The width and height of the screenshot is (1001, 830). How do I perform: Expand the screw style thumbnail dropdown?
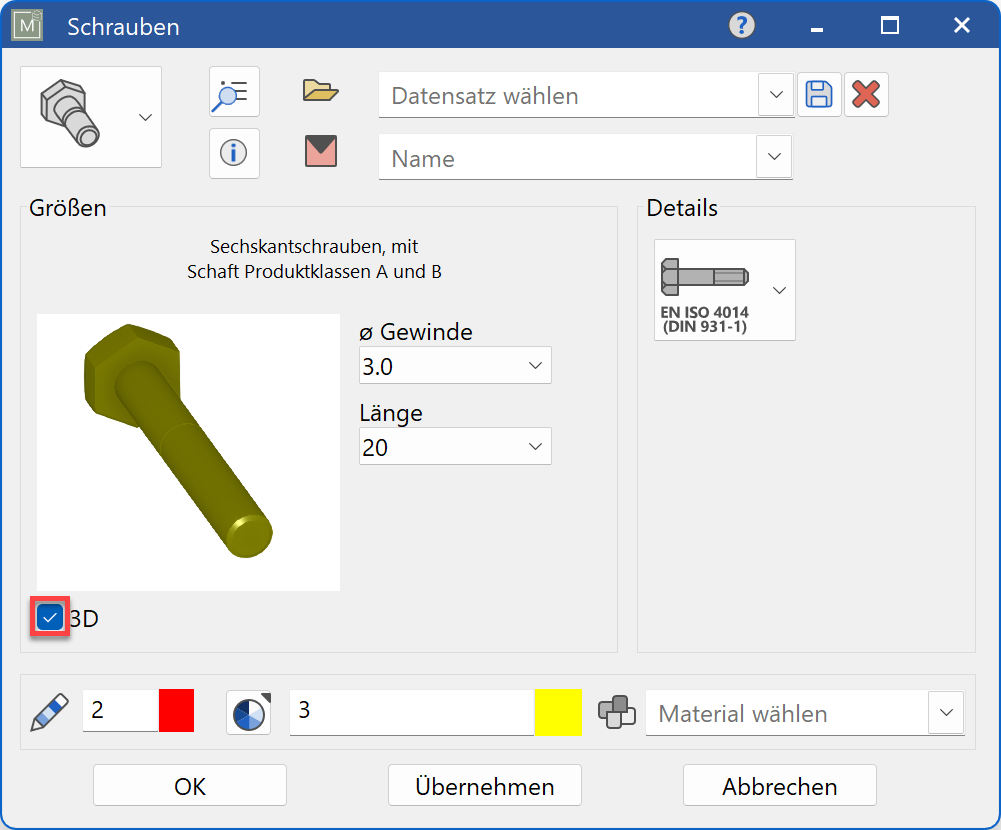pyautogui.click(x=146, y=116)
